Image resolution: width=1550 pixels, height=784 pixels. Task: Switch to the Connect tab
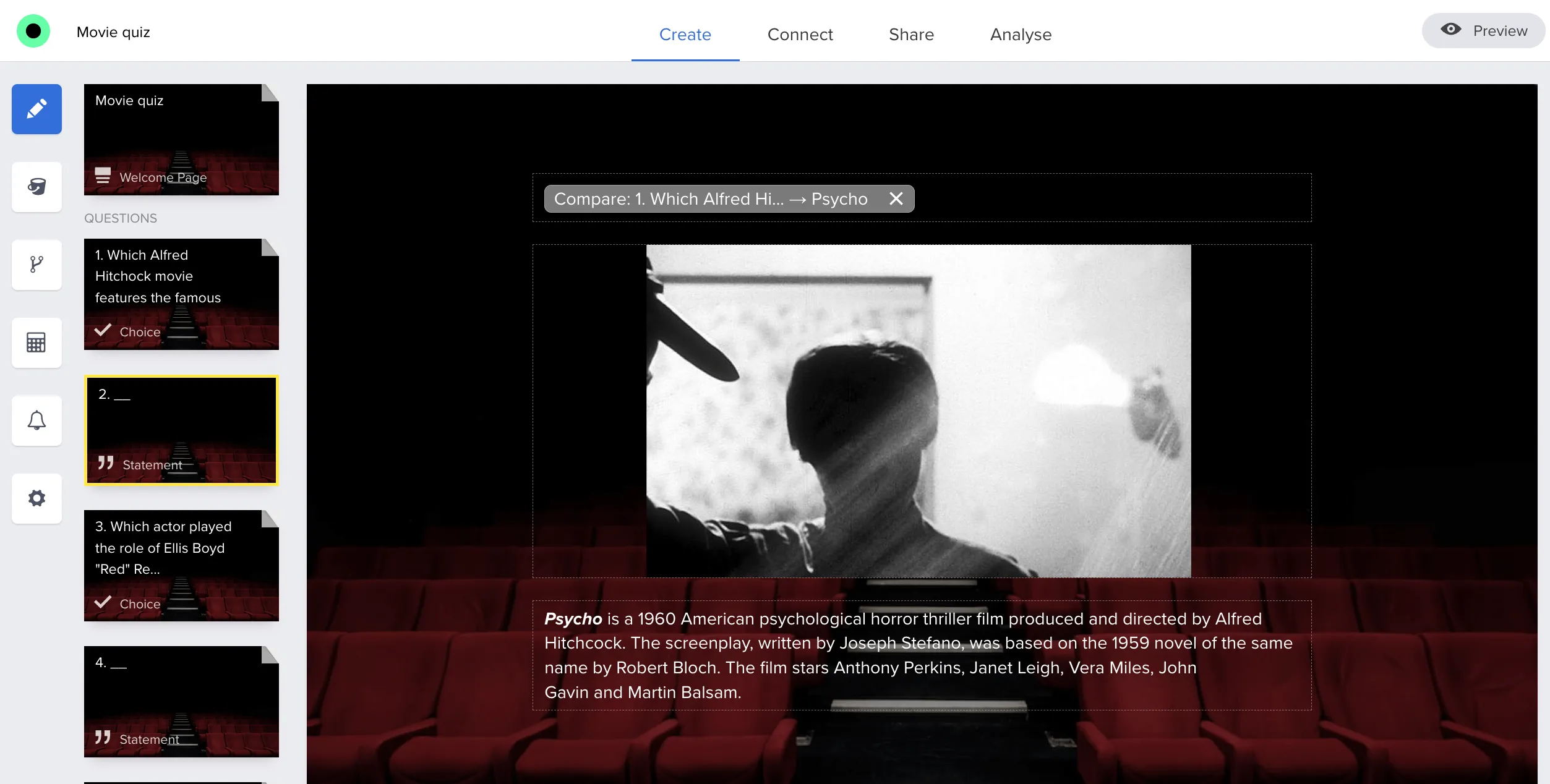click(x=800, y=35)
